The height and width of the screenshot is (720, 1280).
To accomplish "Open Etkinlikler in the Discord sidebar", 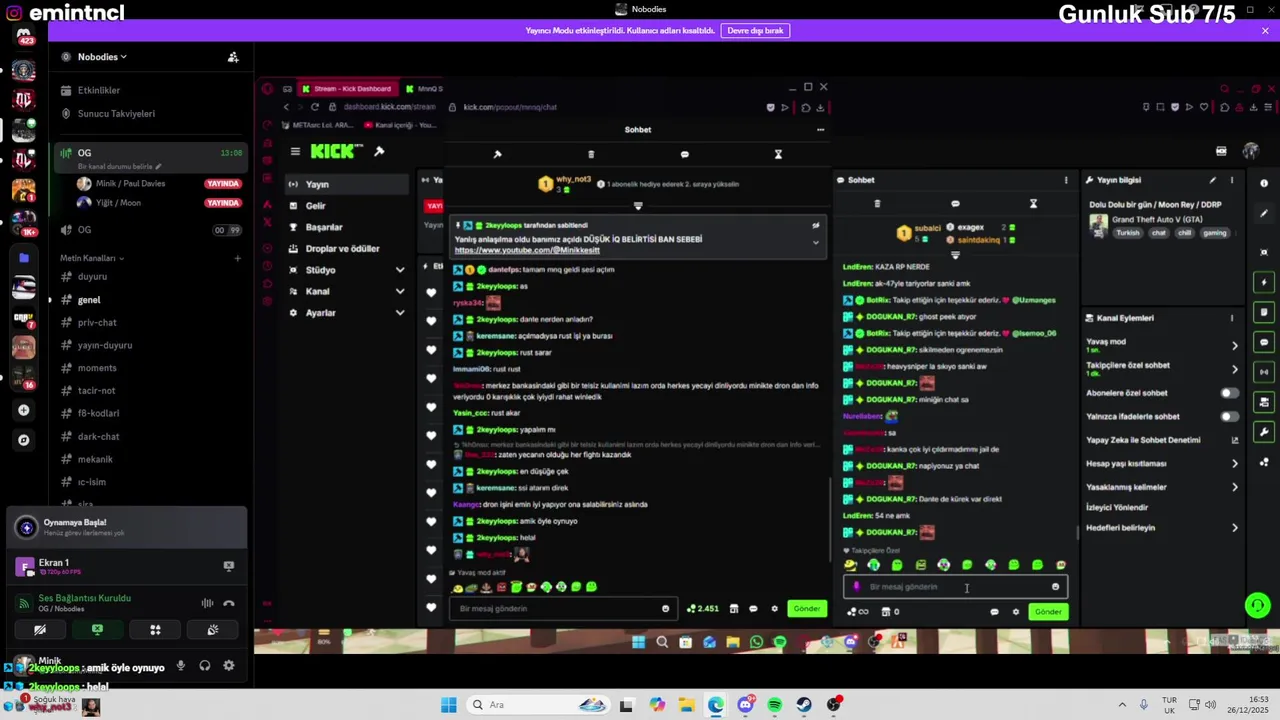I will (x=99, y=90).
